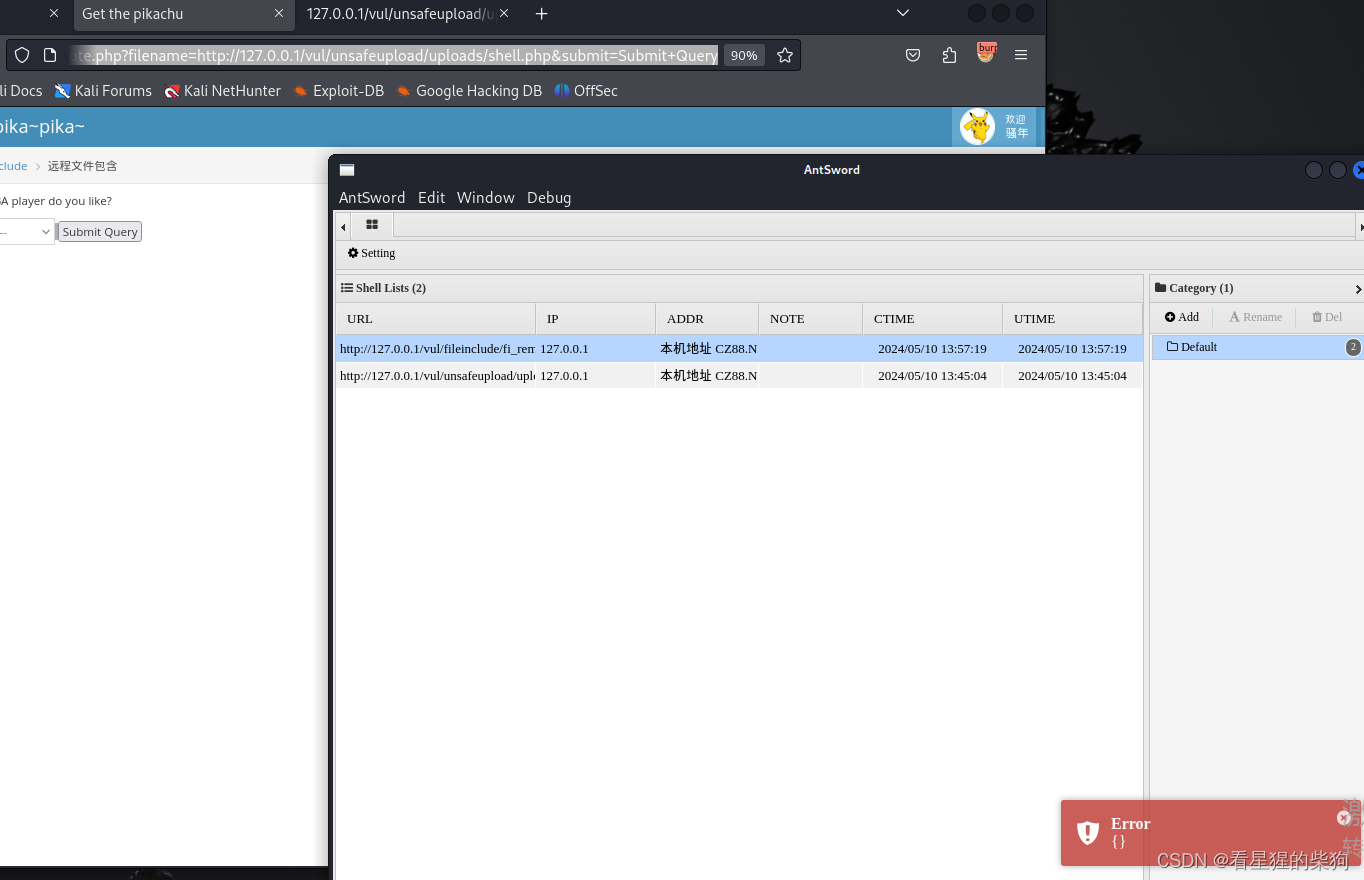The height and width of the screenshot is (880, 1364).
Task: Open Kali NetHunter bookmark
Action: coord(222,91)
